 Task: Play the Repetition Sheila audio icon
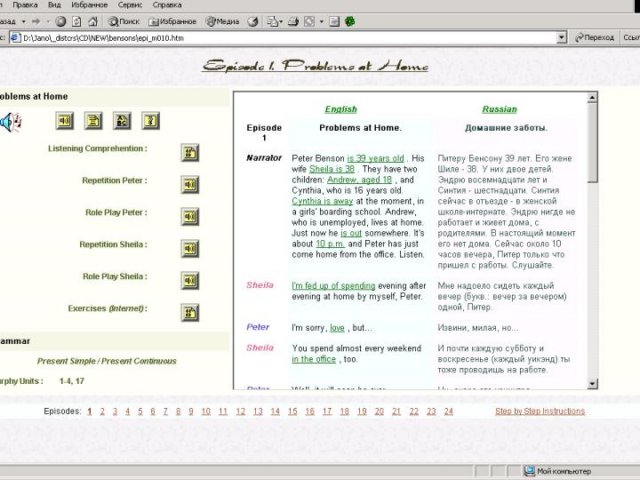click(x=190, y=249)
